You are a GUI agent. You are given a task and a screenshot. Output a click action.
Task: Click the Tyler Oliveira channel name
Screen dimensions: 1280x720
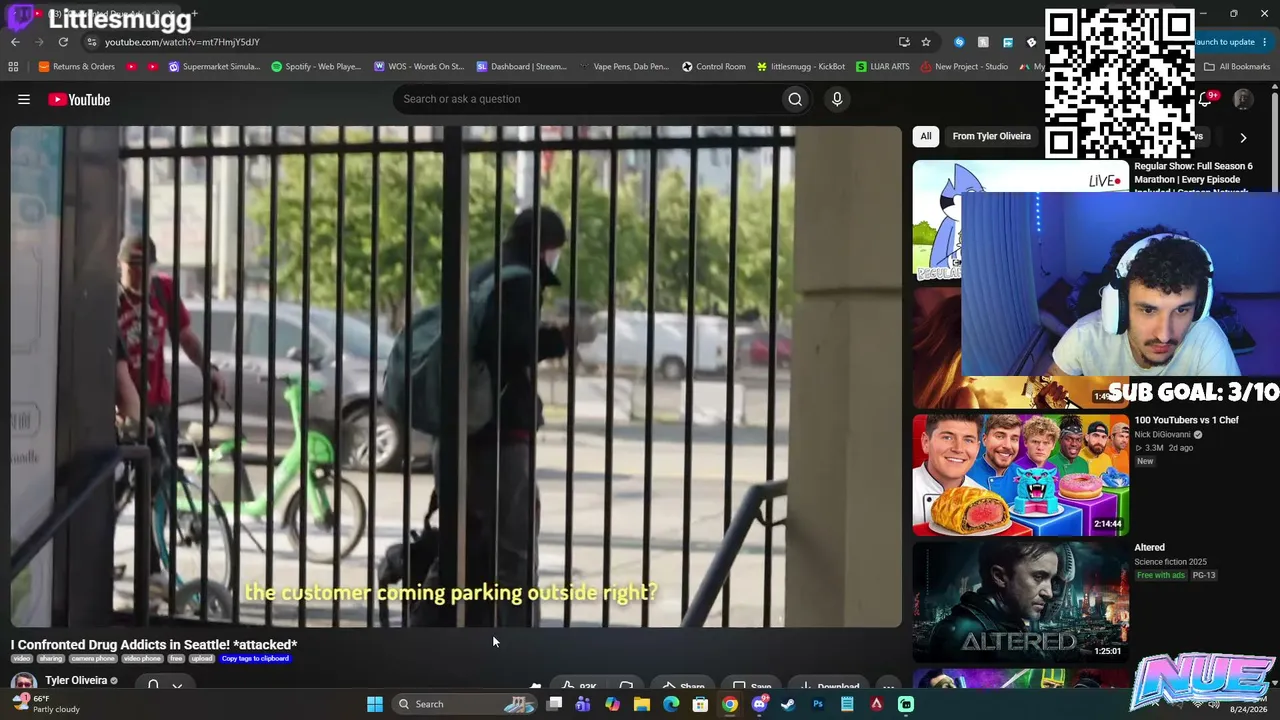click(76, 680)
